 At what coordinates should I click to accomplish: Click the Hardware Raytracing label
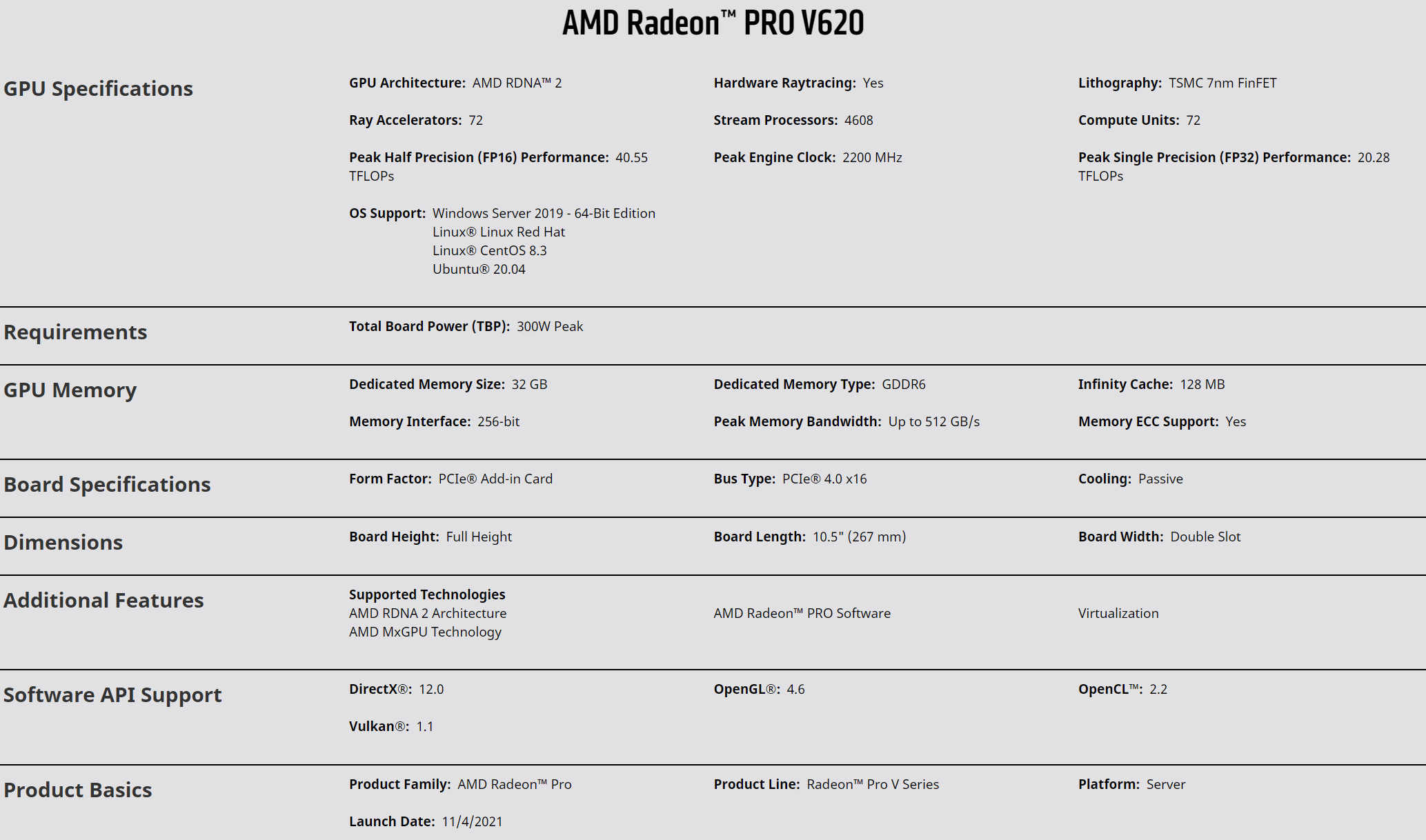pos(784,83)
